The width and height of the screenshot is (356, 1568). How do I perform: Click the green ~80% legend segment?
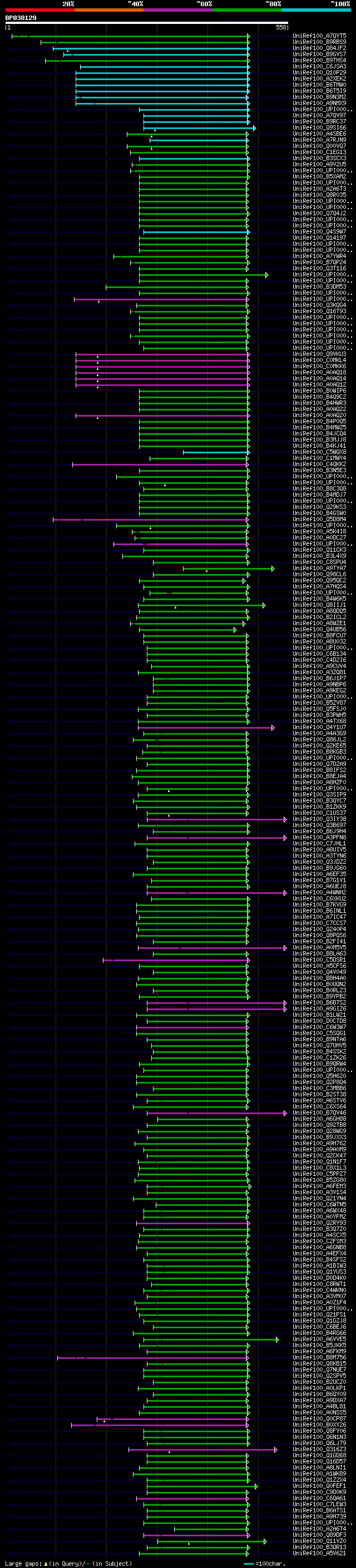(247, 11)
